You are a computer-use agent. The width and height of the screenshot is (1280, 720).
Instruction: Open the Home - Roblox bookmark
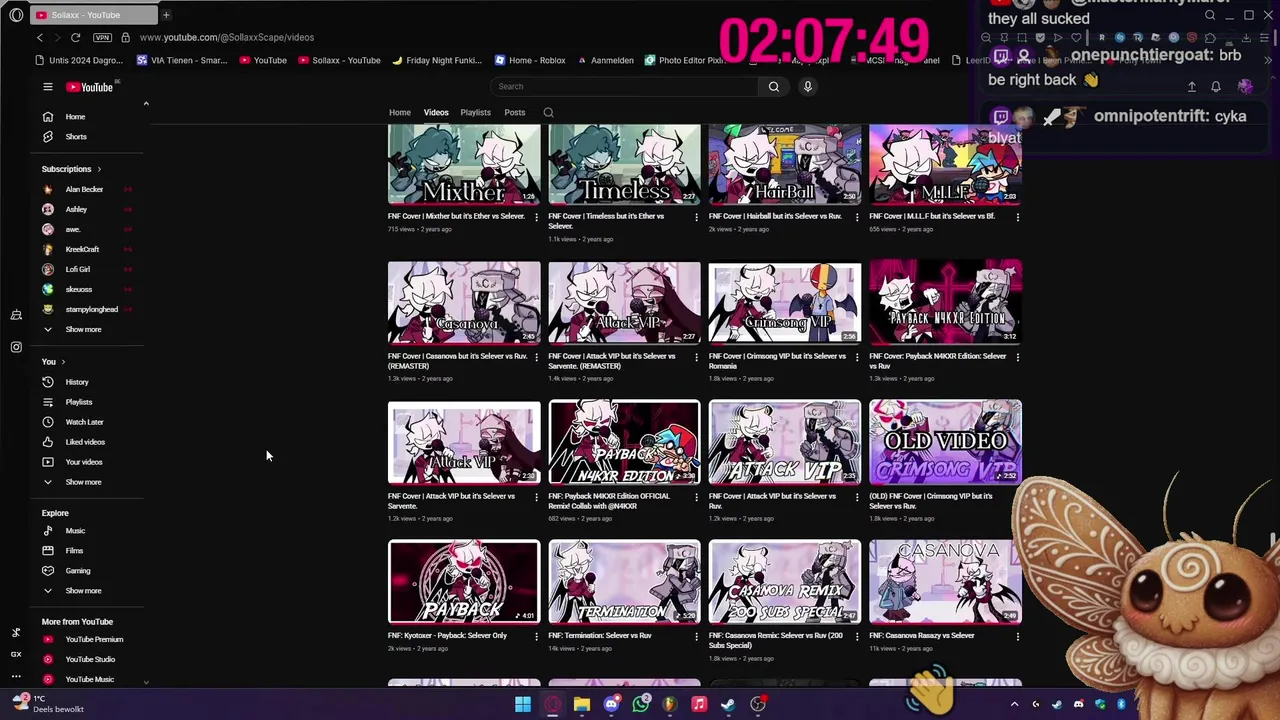(529, 60)
